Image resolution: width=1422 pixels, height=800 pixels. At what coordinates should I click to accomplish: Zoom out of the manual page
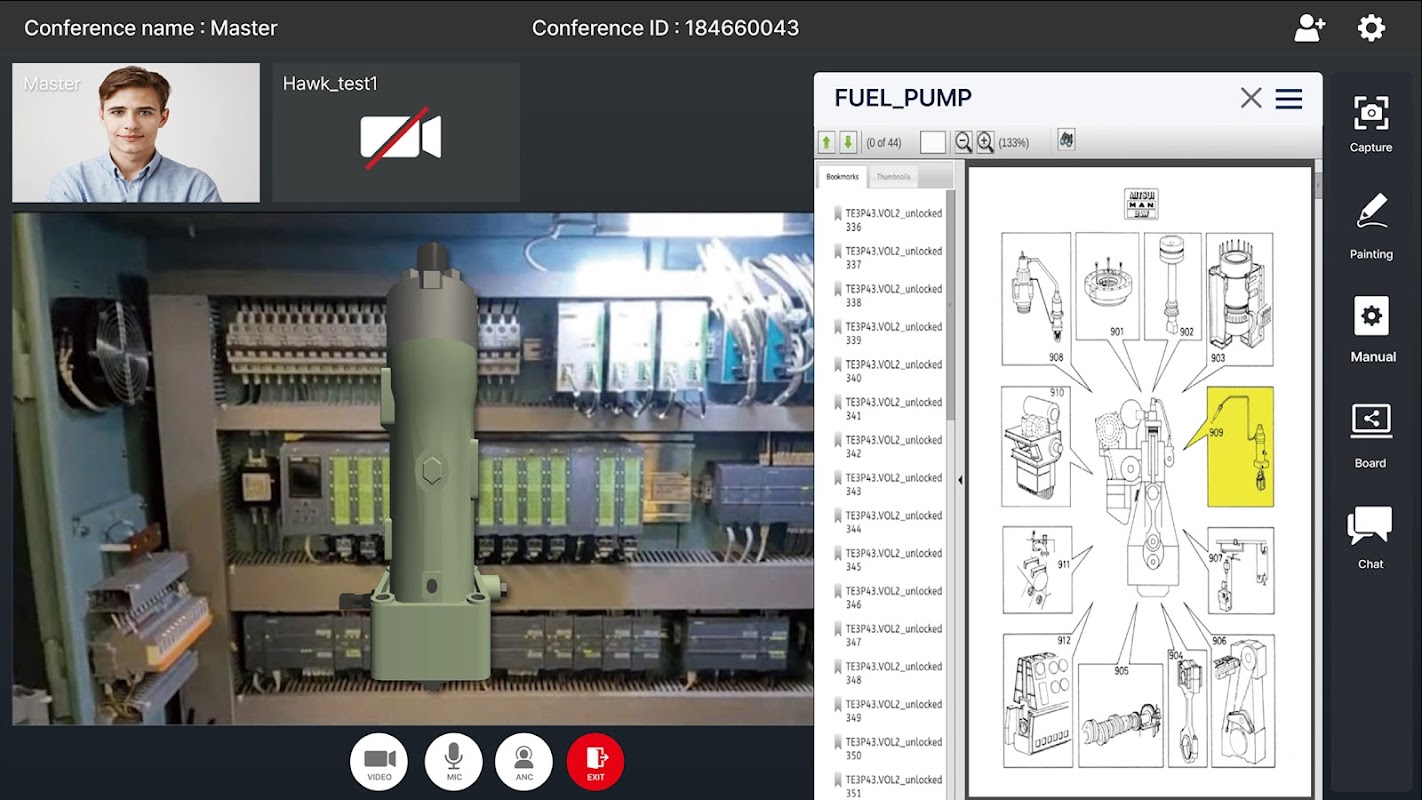[x=963, y=142]
